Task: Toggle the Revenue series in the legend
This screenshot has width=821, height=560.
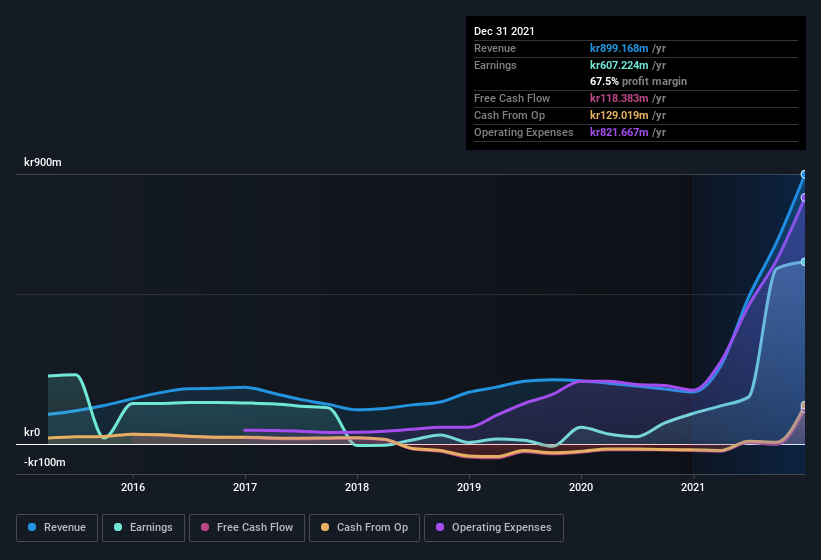Action: (x=57, y=527)
